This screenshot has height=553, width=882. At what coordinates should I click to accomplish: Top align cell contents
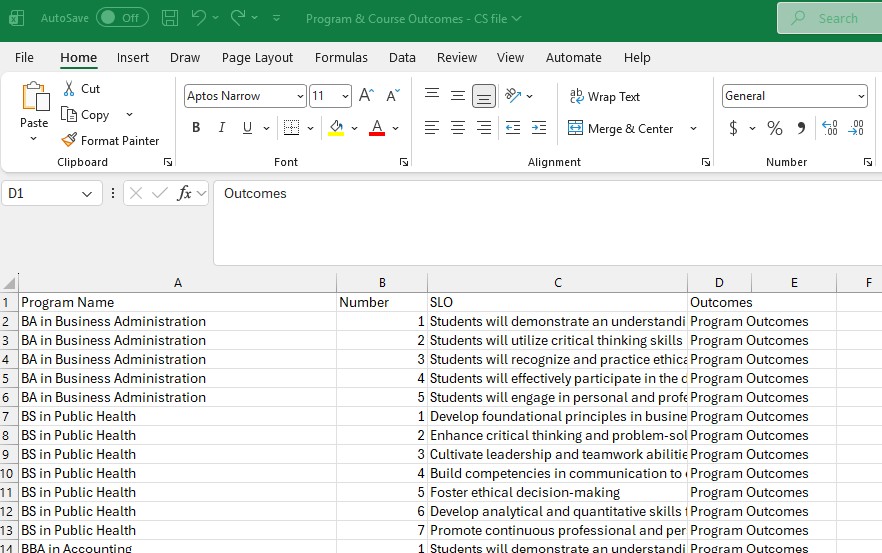(x=432, y=96)
